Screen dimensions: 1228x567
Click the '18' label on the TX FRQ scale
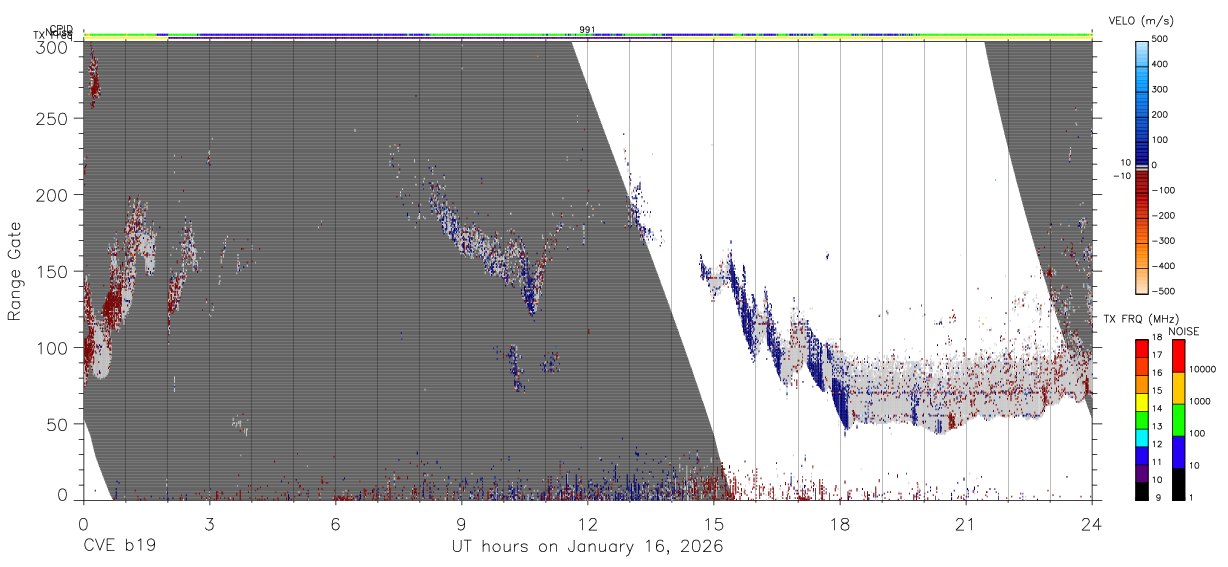1157,337
